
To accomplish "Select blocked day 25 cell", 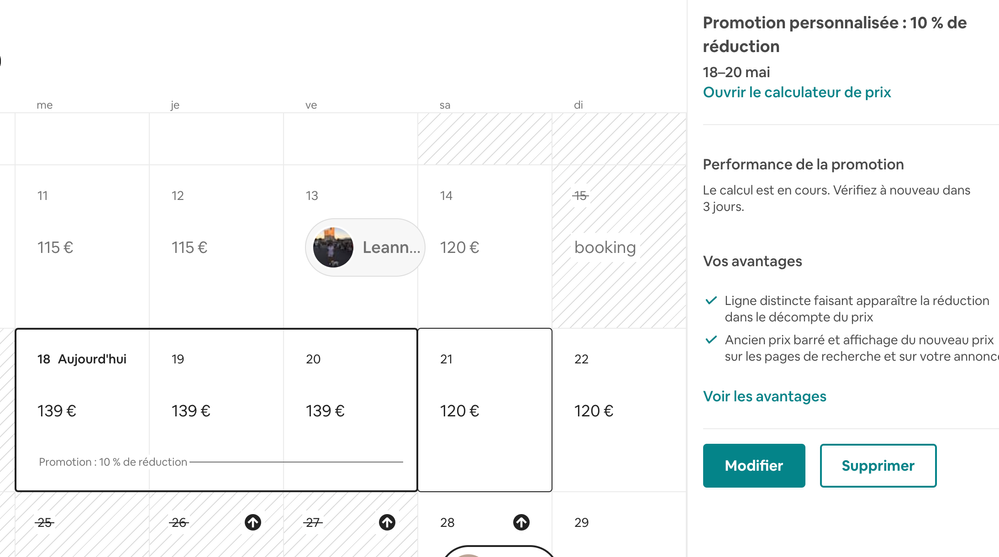I will click(82, 525).
